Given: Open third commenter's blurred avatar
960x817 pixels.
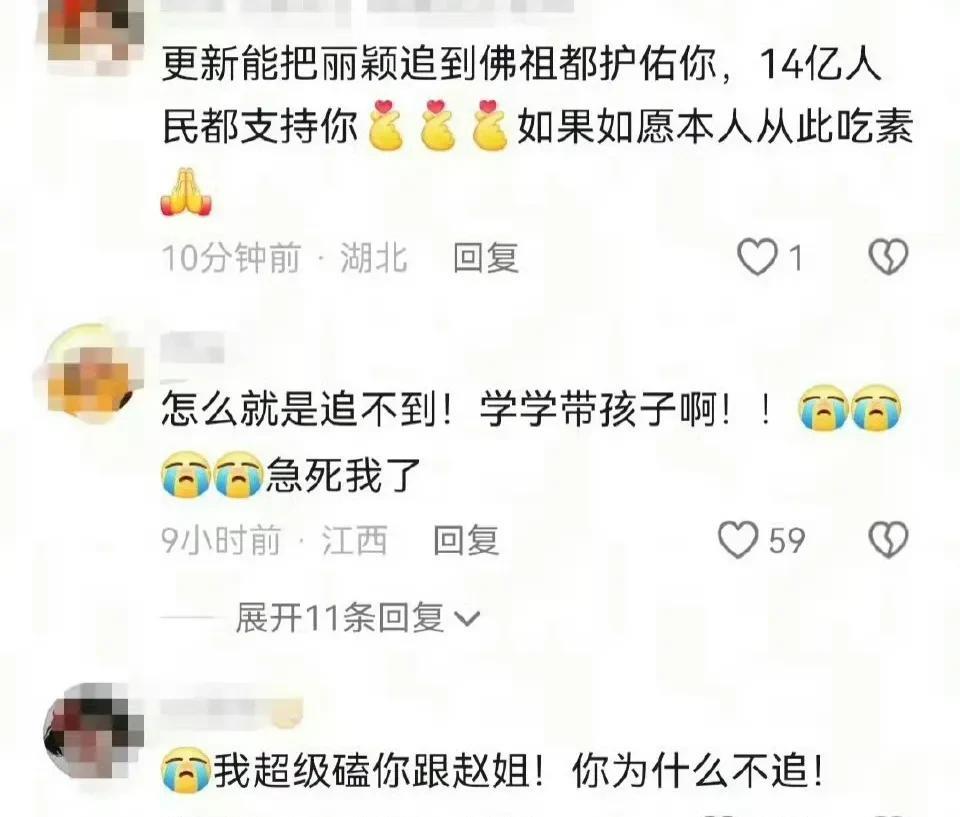Looking at the screenshot, I should tap(94, 731).
